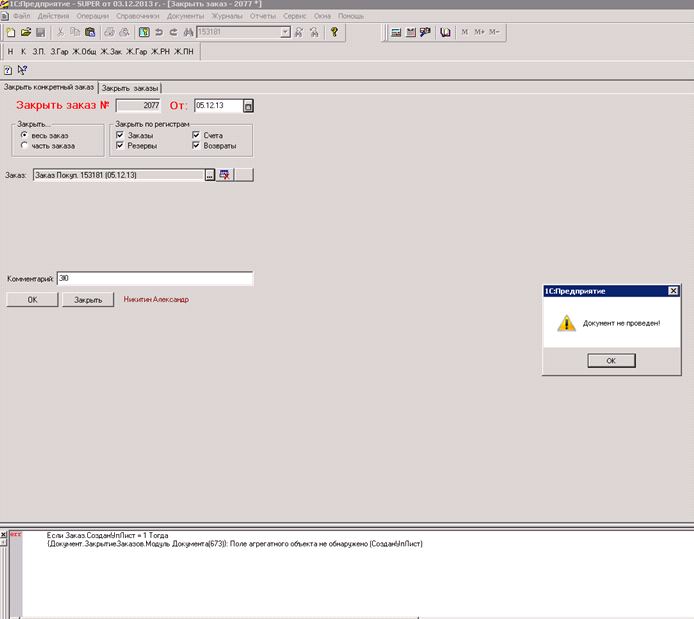Viewport: 694px width, 619px height.
Task: Expand the search combo box showing 153181
Action: (285, 32)
